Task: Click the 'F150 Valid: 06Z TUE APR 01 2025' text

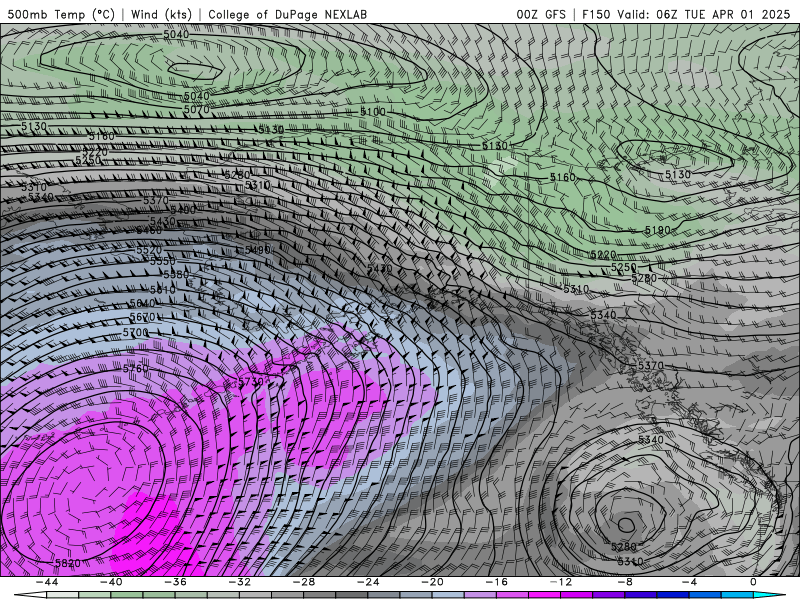Action: [x=686, y=14]
